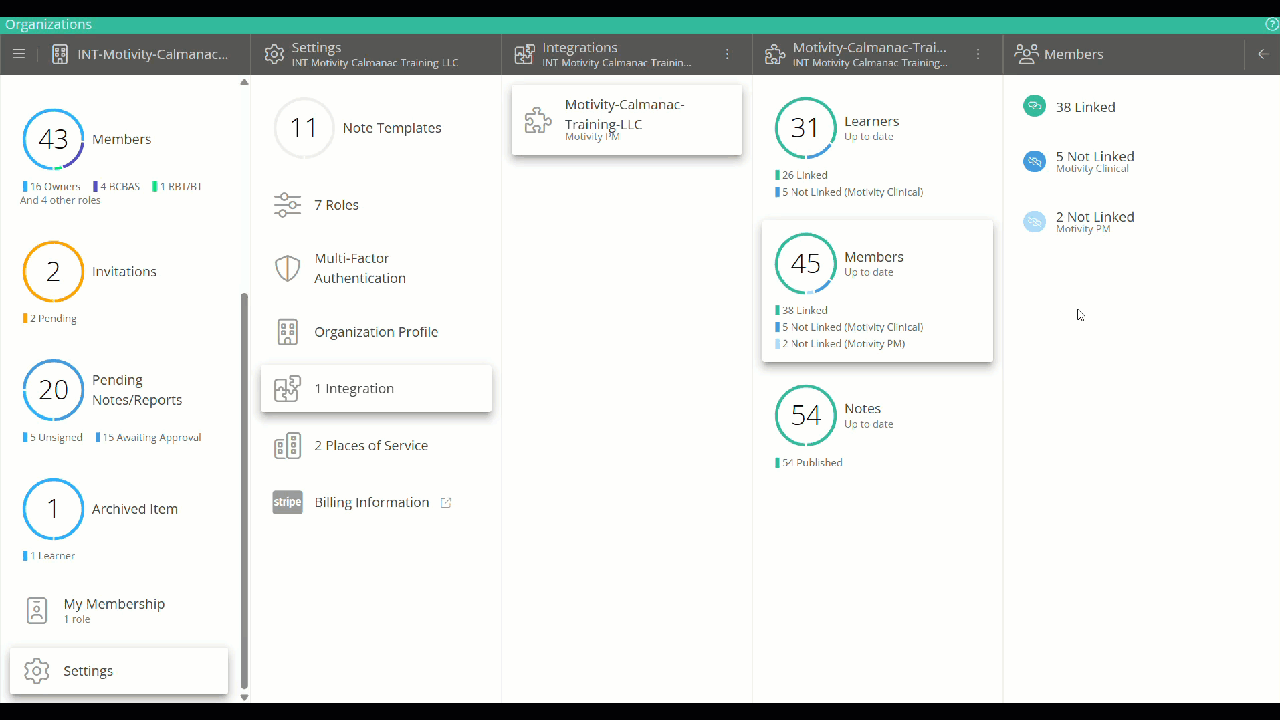Screen dimensions: 1280x720
Task: Select the Motivity-Calmanac-Training-LLC integration card
Action: (x=626, y=120)
